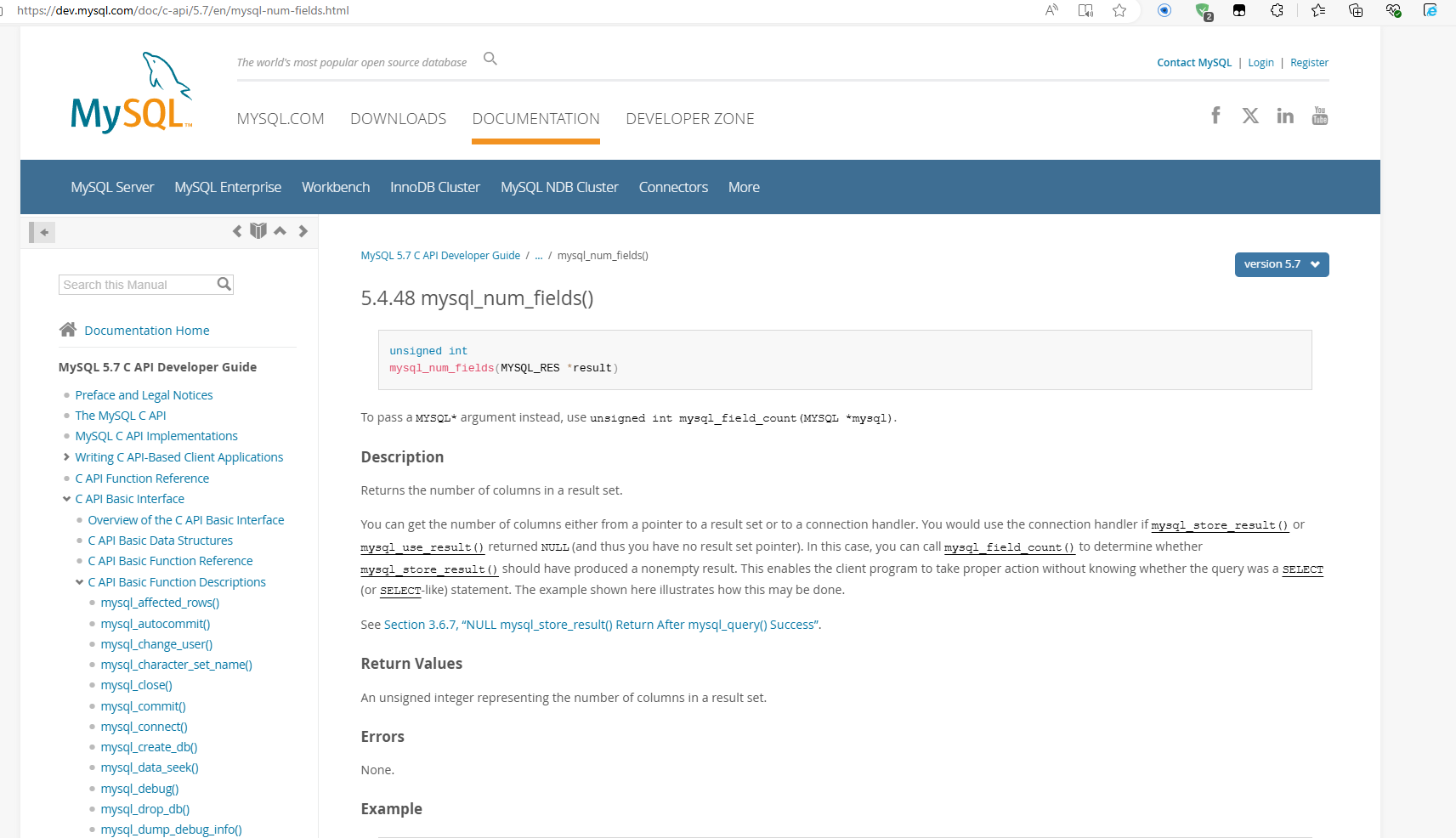1456x838 pixels.
Task: Open The MySQL C API entry
Action: click(x=121, y=416)
